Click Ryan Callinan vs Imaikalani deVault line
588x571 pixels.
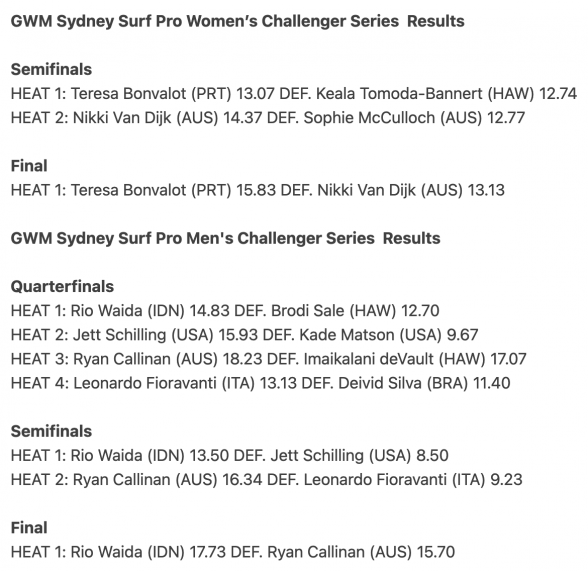click(x=268, y=359)
